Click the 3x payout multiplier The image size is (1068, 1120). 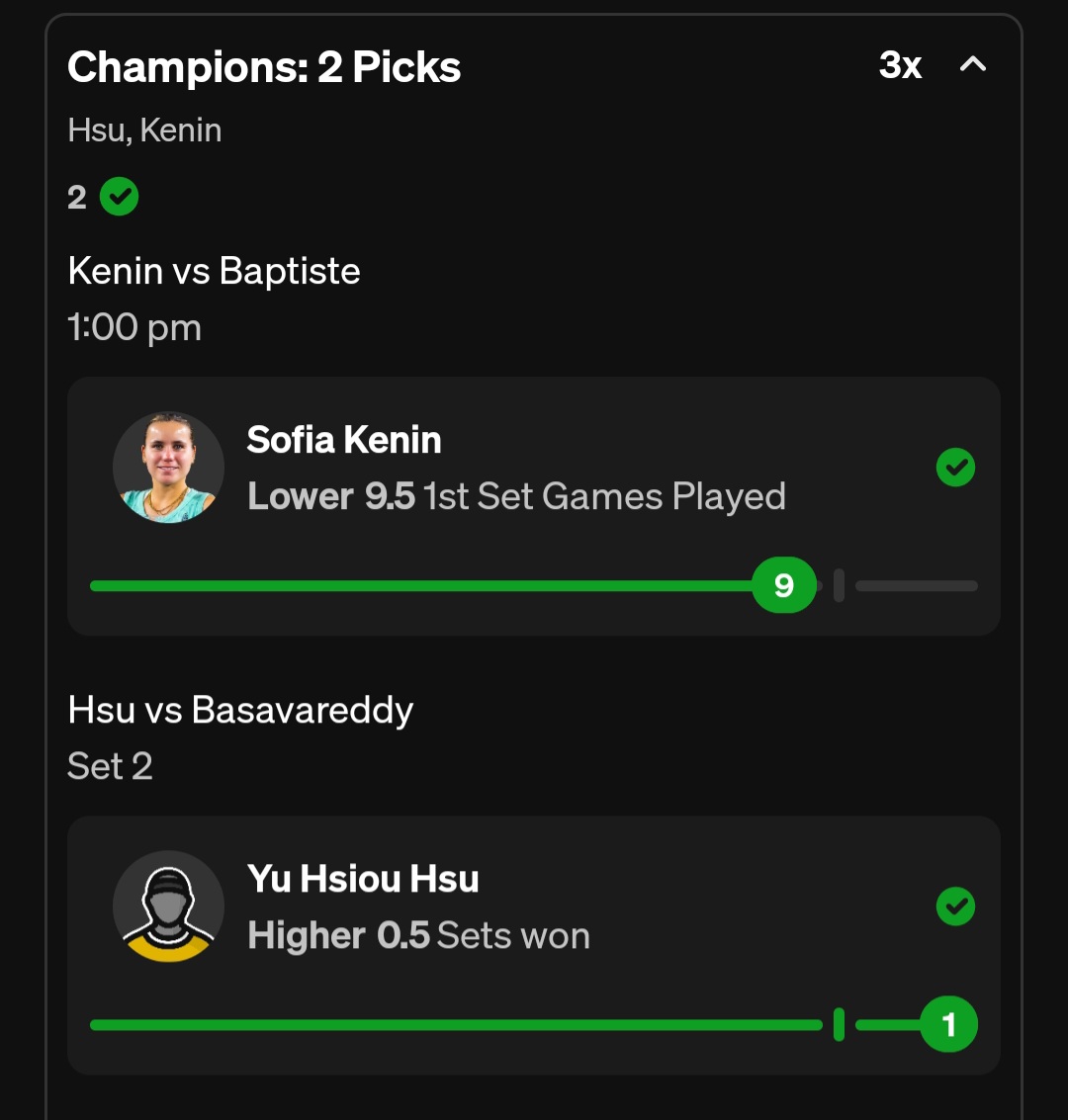pyautogui.click(x=900, y=66)
